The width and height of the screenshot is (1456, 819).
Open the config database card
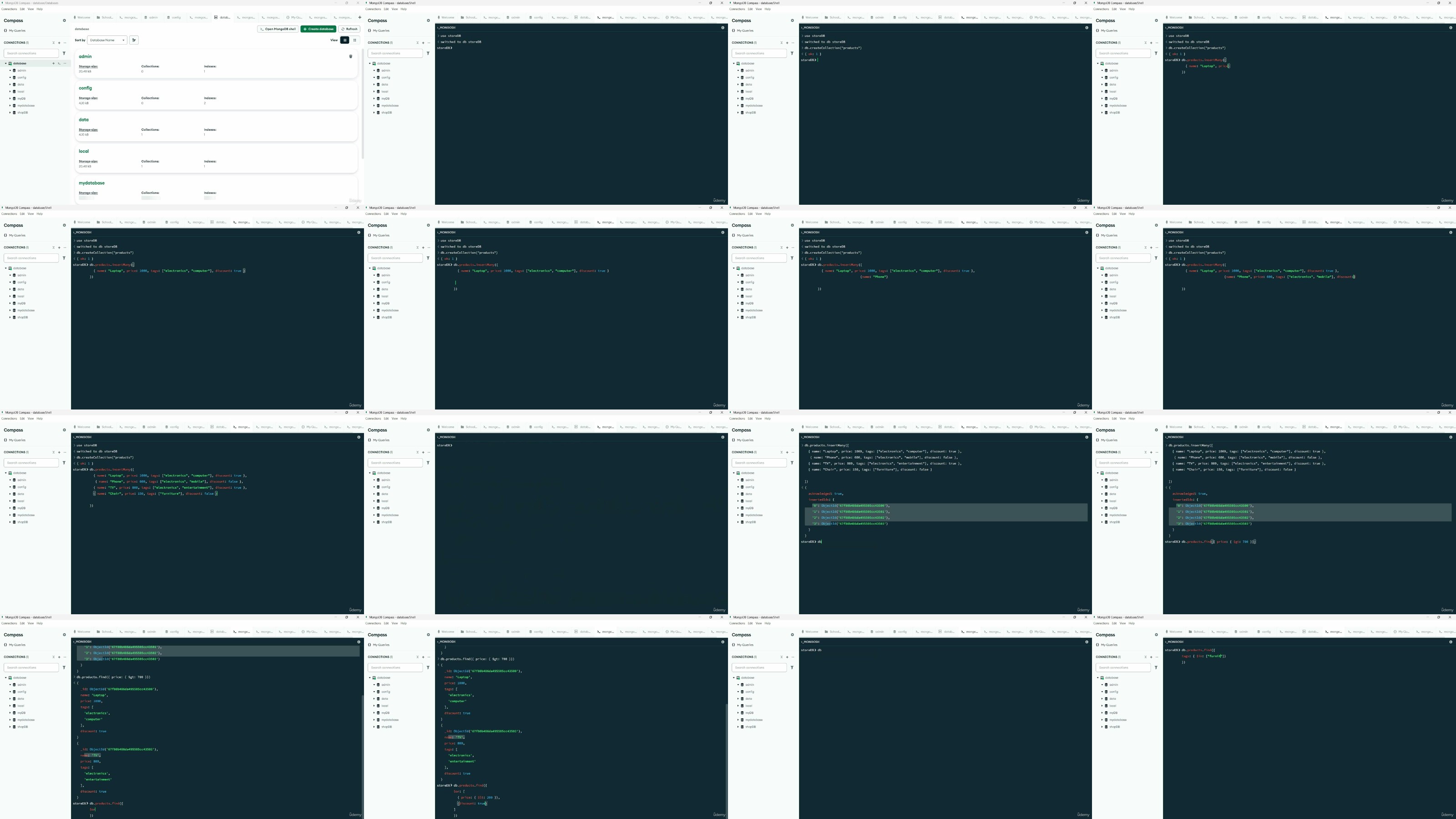click(86, 88)
